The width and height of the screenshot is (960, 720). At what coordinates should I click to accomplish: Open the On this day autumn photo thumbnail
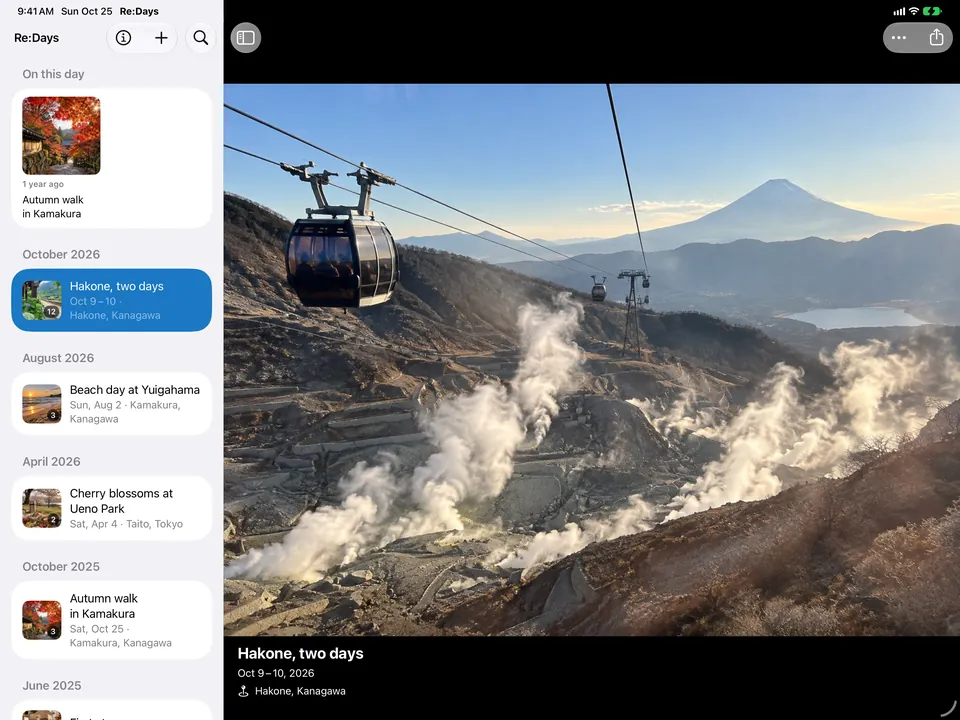click(x=61, y=135)
